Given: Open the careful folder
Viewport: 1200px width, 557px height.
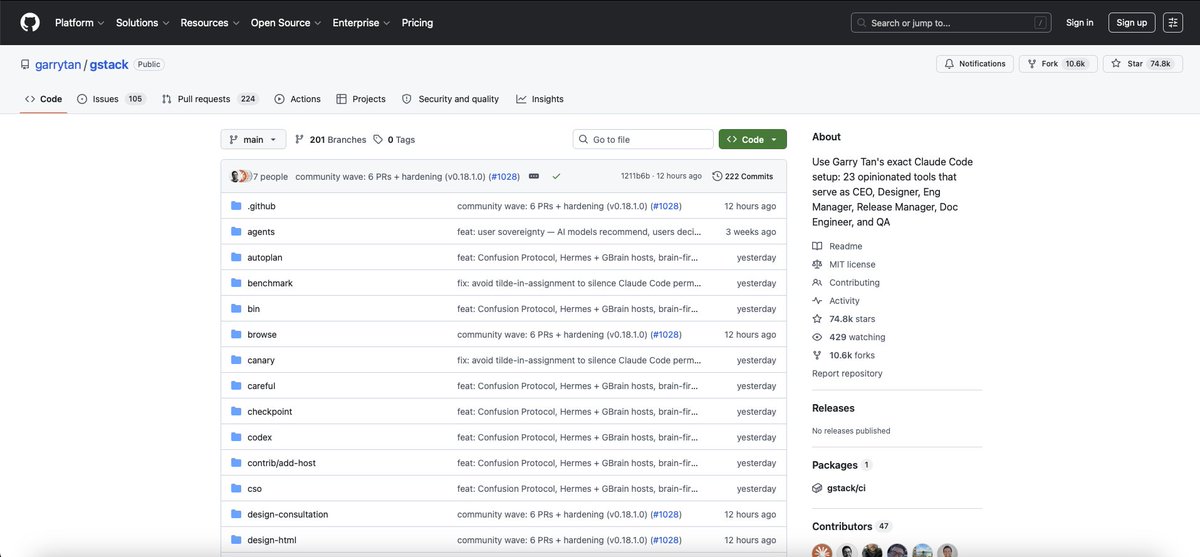Looking at the screenshot, I should coord(261,386).
